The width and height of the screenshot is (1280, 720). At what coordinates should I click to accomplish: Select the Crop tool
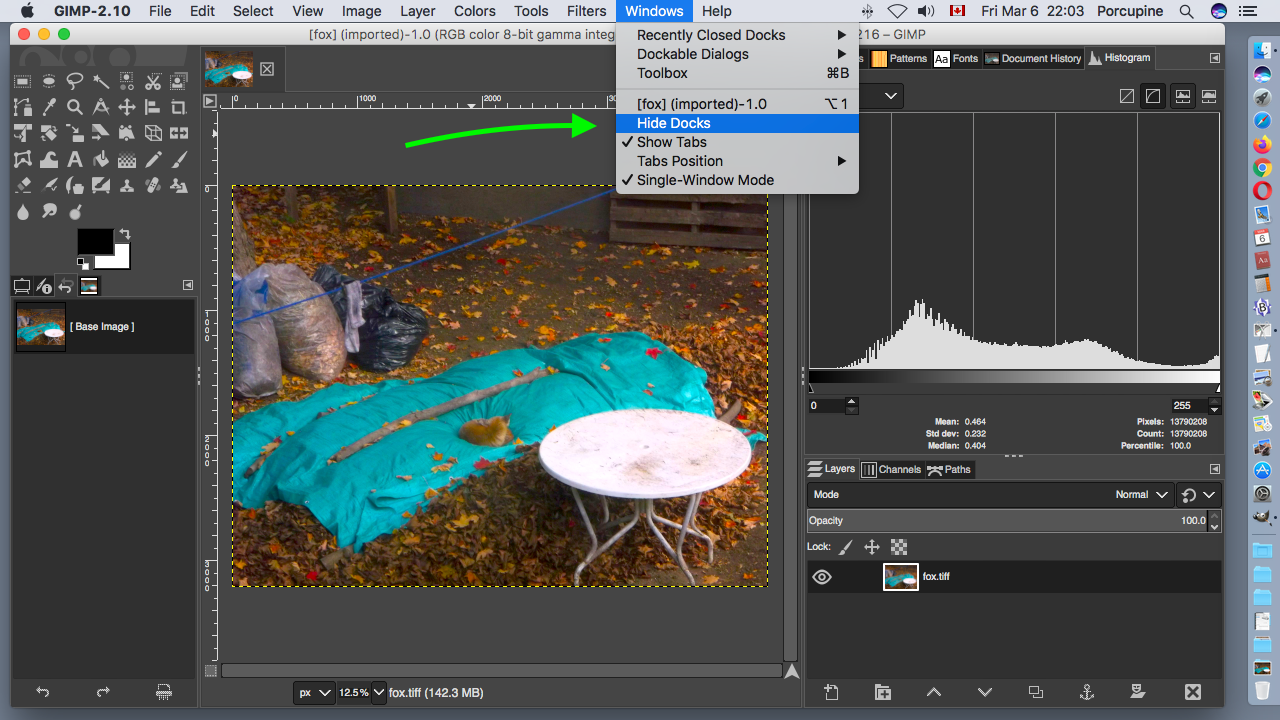pyautogui.click(x=179, y=107)
